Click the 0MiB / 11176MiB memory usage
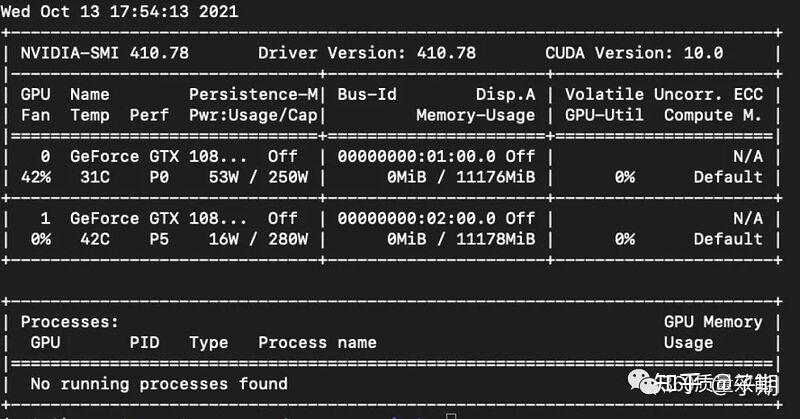The height and width of the screenshot is (419, 800). pyautogui.click(x=461, y=177)
